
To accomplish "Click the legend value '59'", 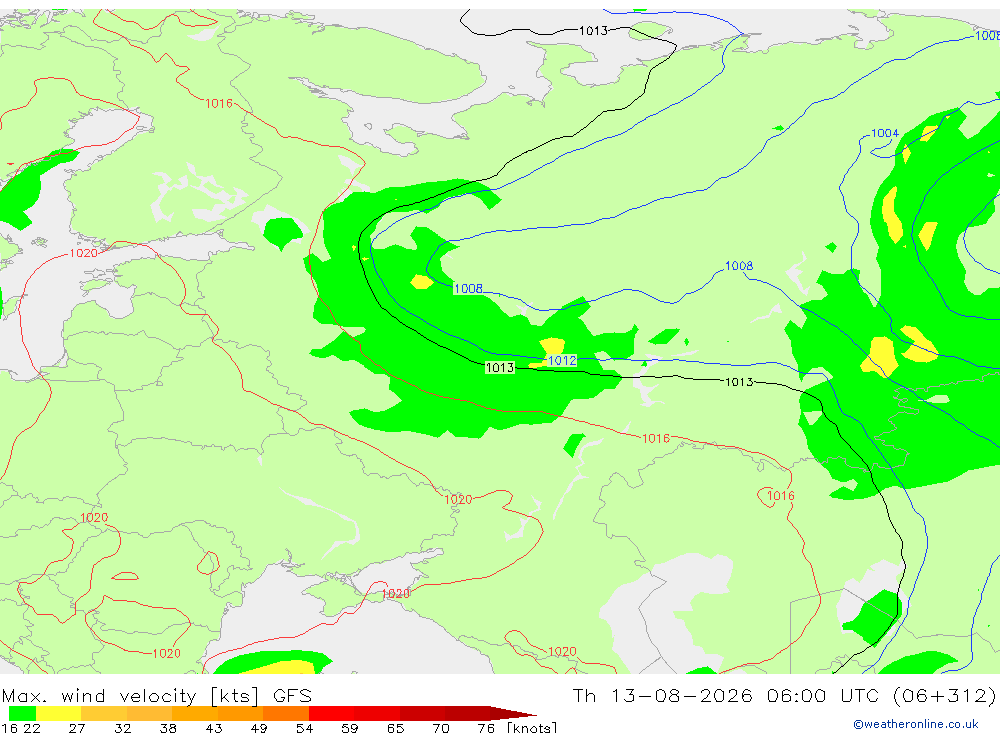I will click(349, 728).
